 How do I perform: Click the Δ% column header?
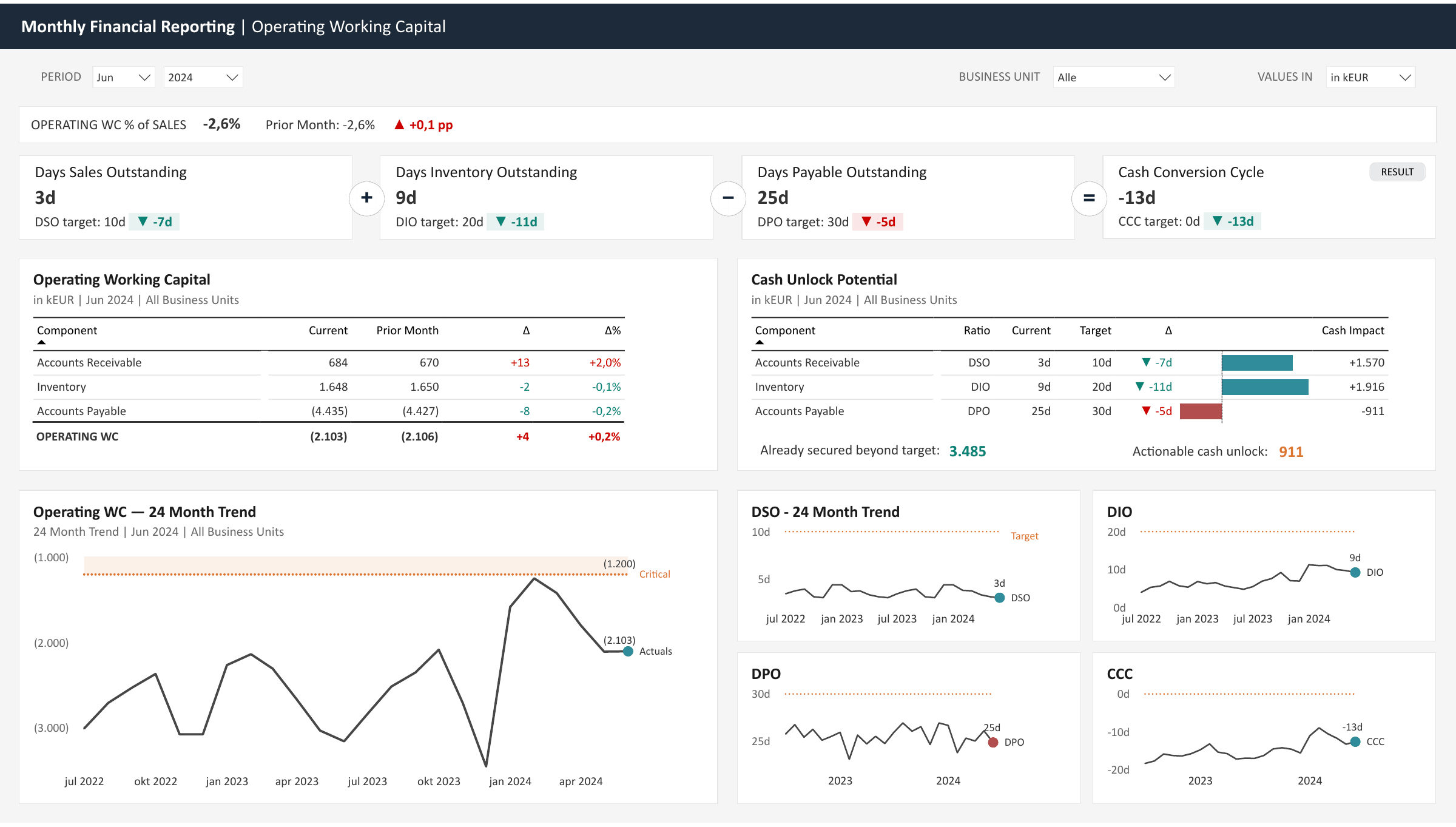[613, 331]
